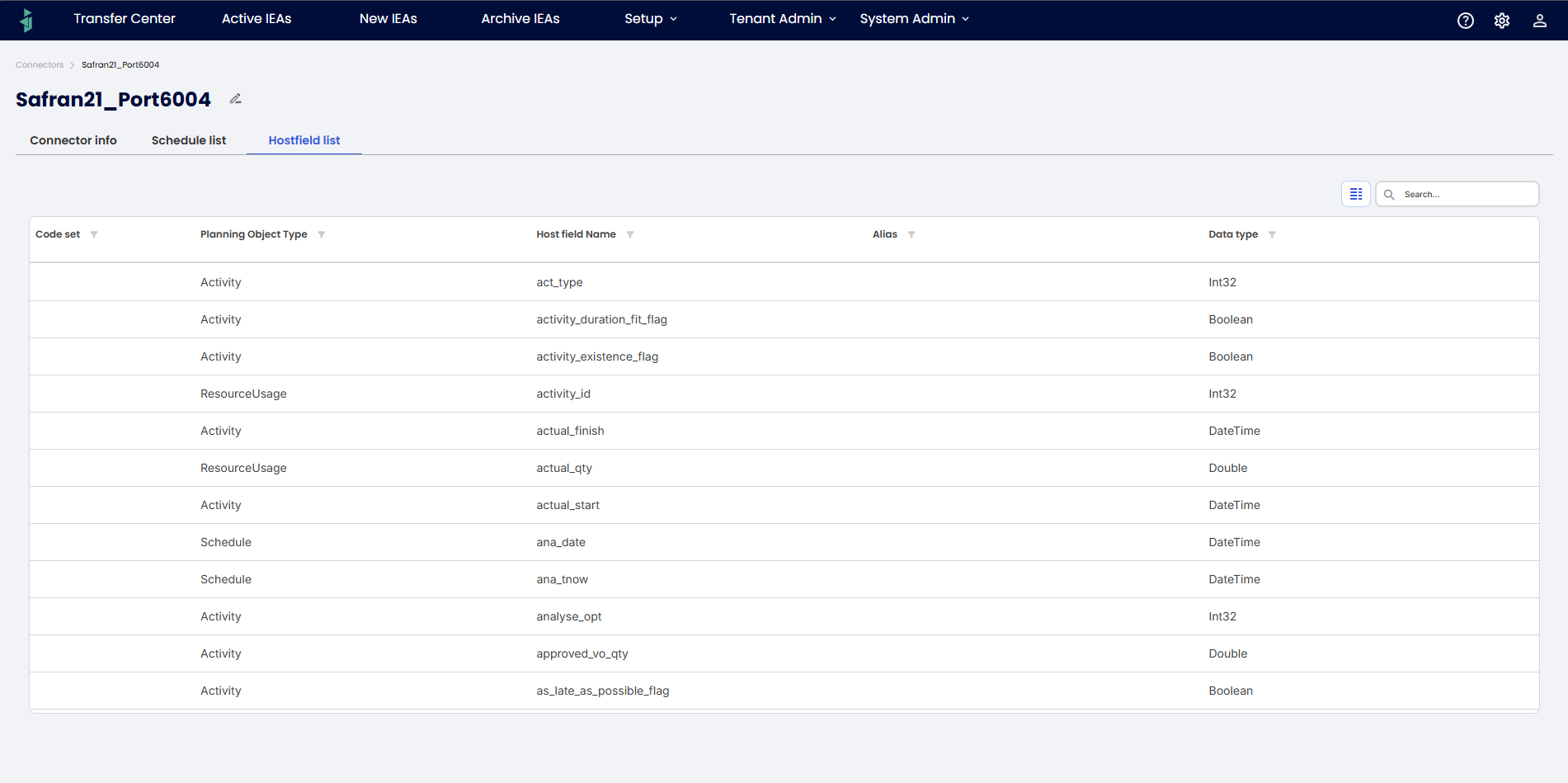Viewport: 1568px width, 783px height.
Task: Select the as_late_as_possible_flag cell
Action: pyautogui.click(x=602, y=691)
